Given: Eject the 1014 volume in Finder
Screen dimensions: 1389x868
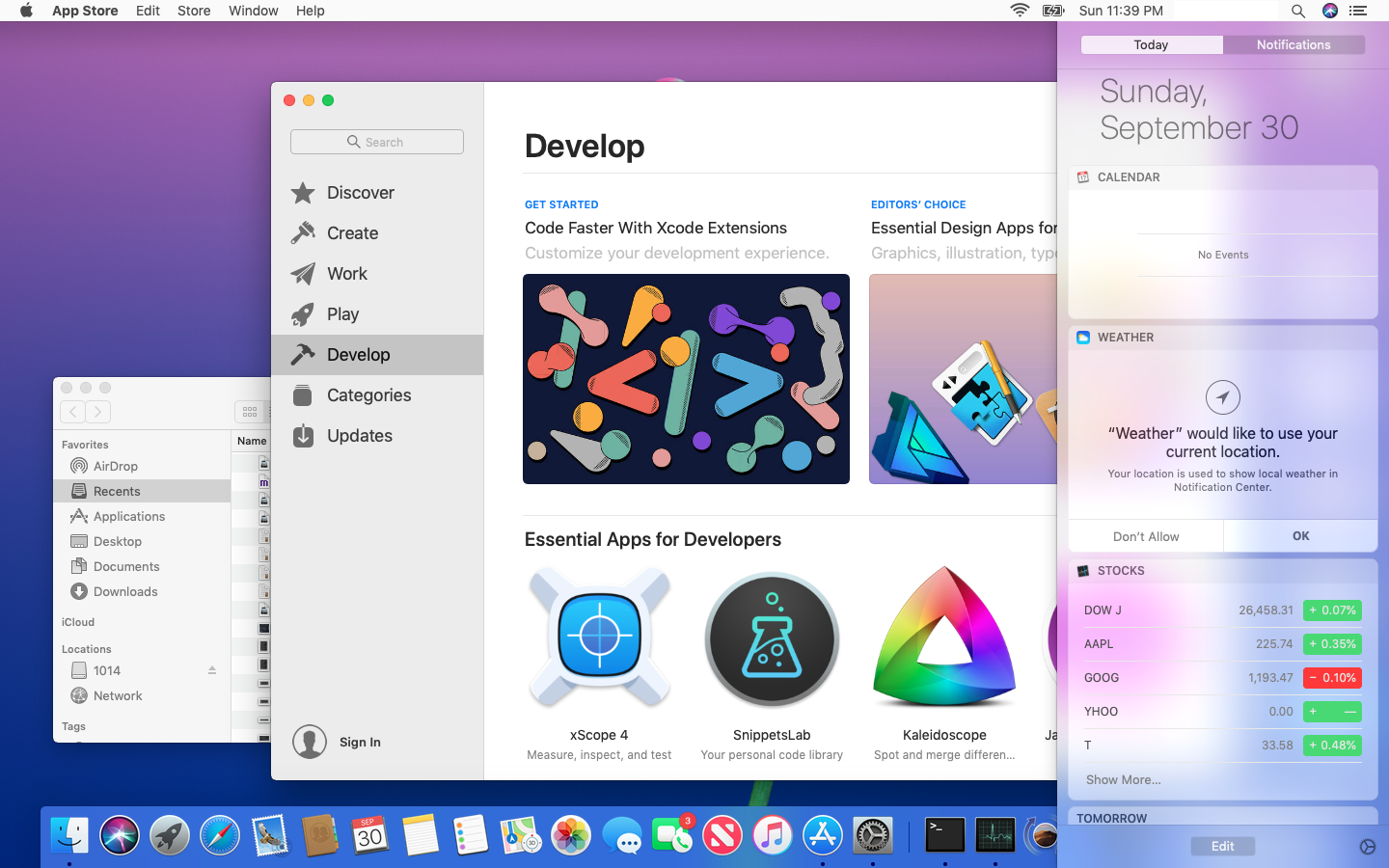Looking at the screenshot, I should coord(212,670).
